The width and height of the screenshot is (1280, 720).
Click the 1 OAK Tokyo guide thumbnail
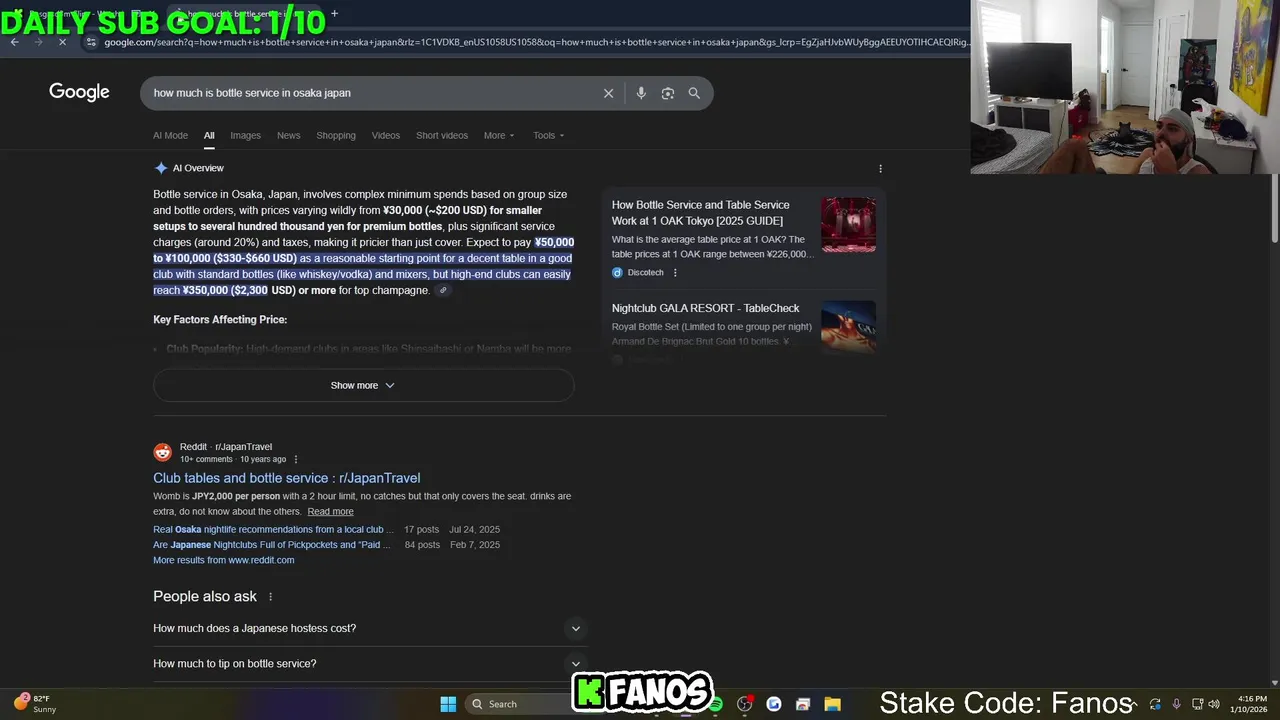(x=848, y=224)
